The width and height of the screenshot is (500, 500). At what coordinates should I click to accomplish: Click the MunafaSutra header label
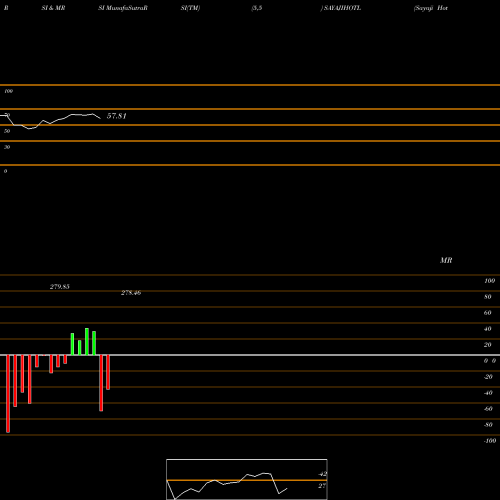pyautogui.click(x=123, y=8)
